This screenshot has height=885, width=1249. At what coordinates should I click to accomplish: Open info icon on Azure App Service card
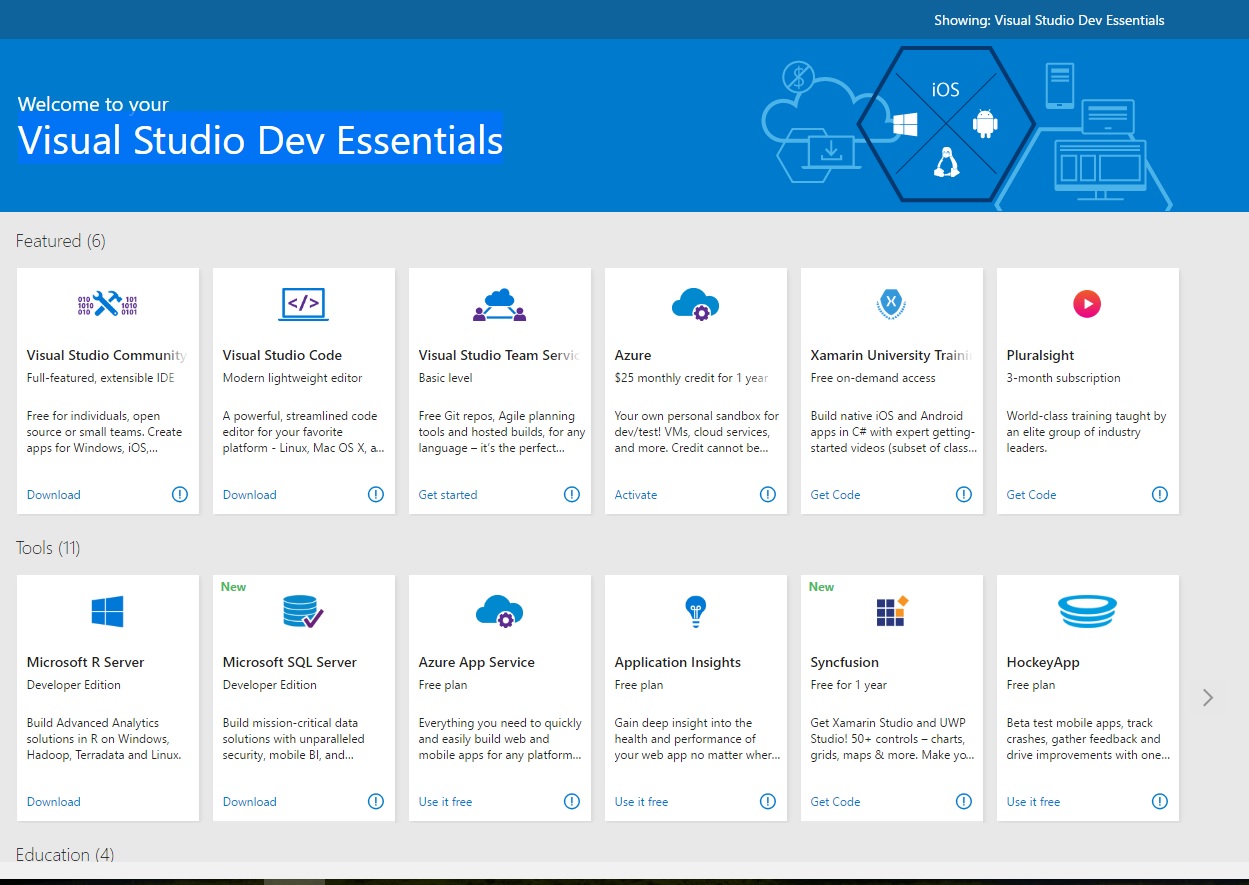(572, 801)
